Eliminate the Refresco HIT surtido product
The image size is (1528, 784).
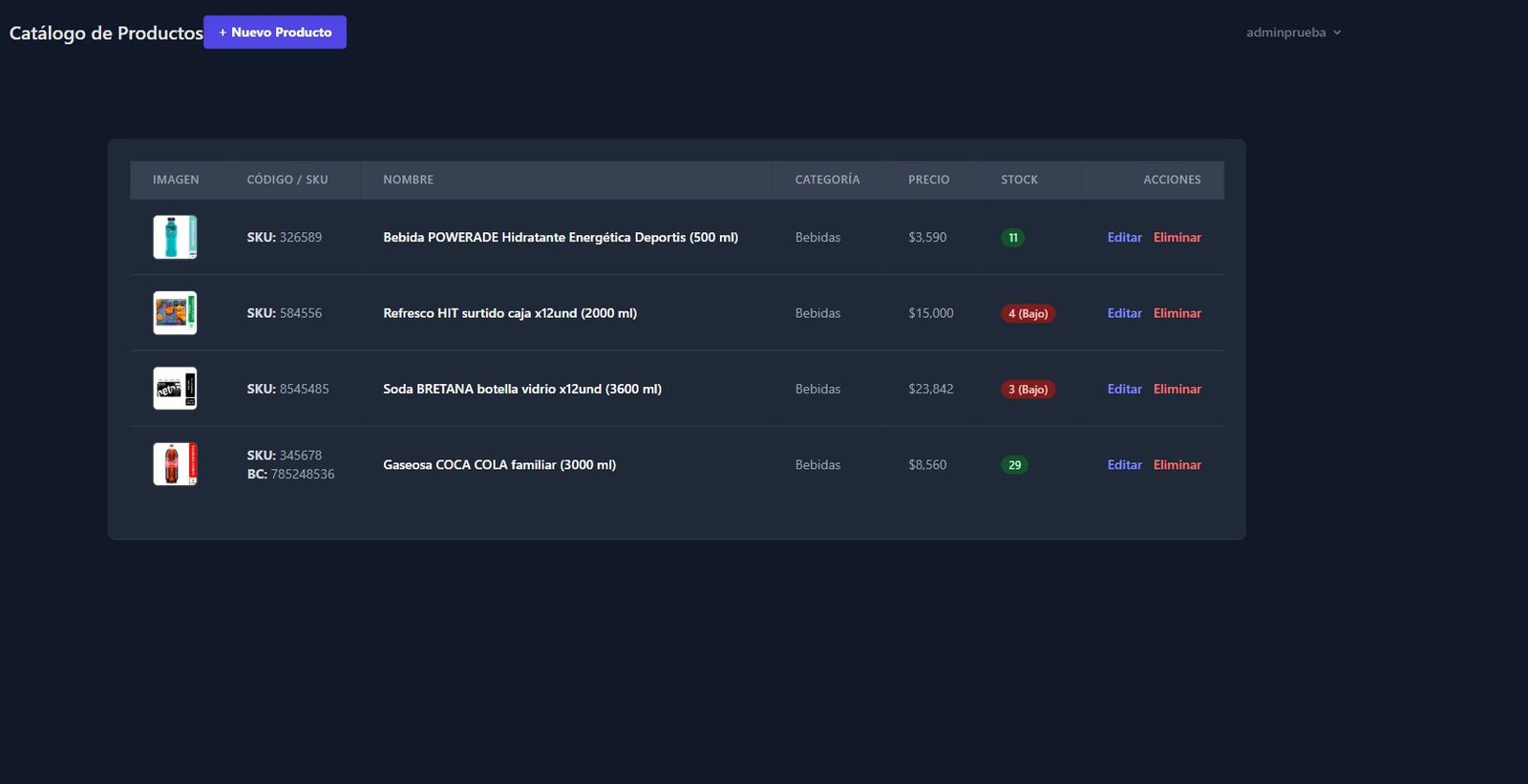pyautogui.click(x=1178, y=313)
